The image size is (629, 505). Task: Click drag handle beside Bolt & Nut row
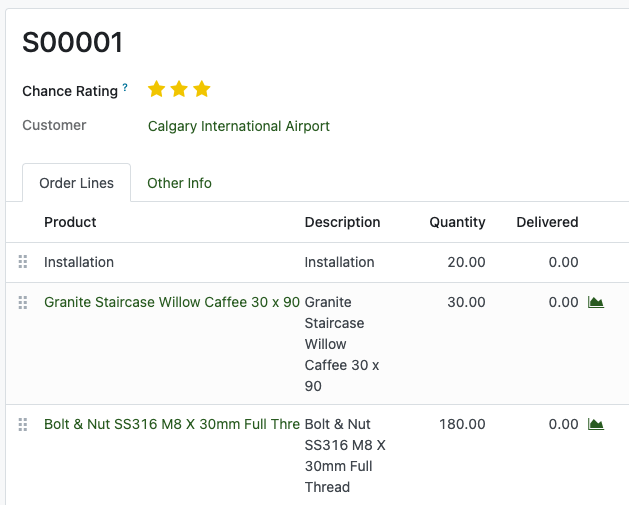[23, 424]
